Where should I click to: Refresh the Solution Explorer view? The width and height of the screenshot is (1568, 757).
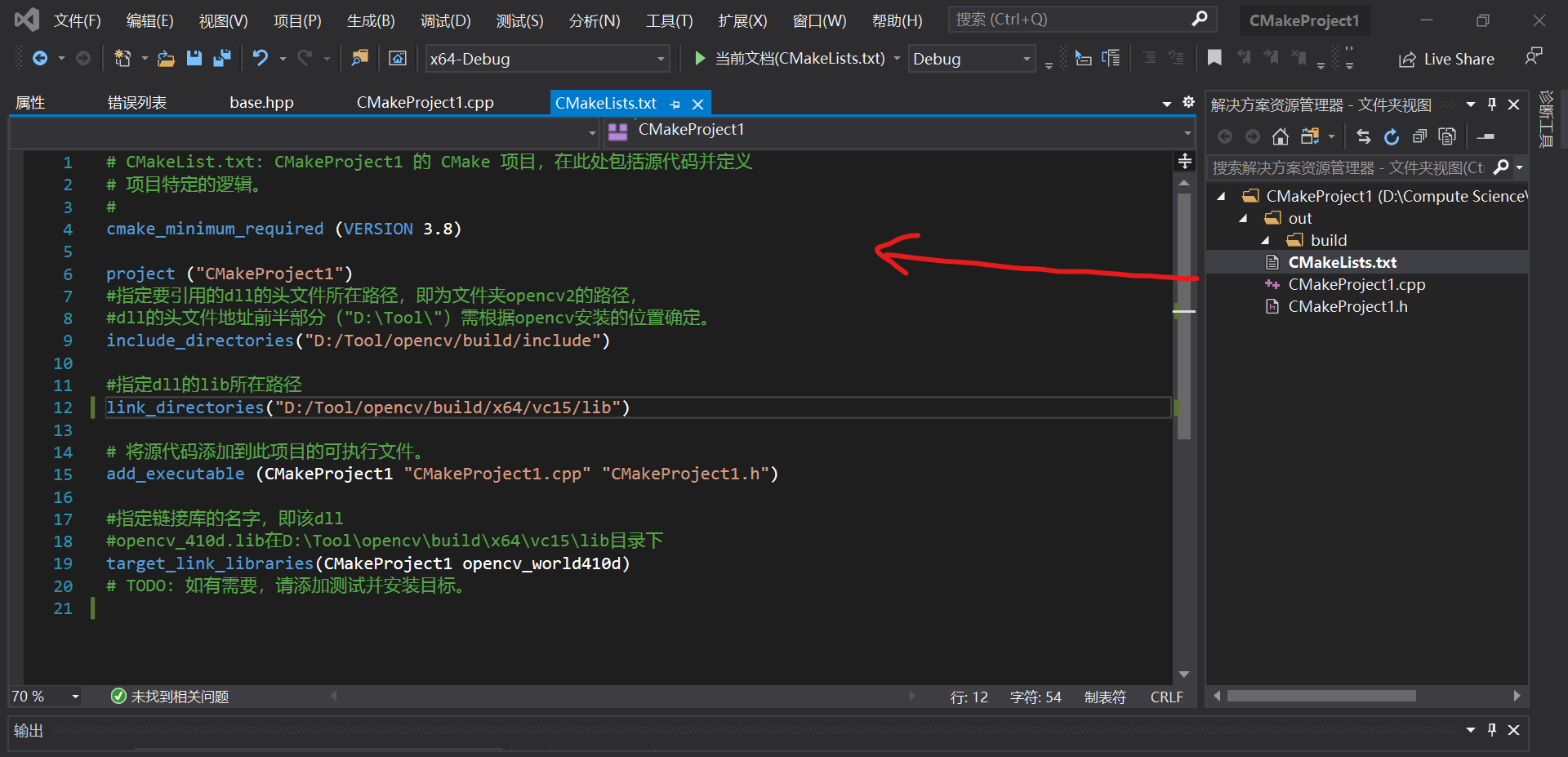click(x=1392, y=136)
